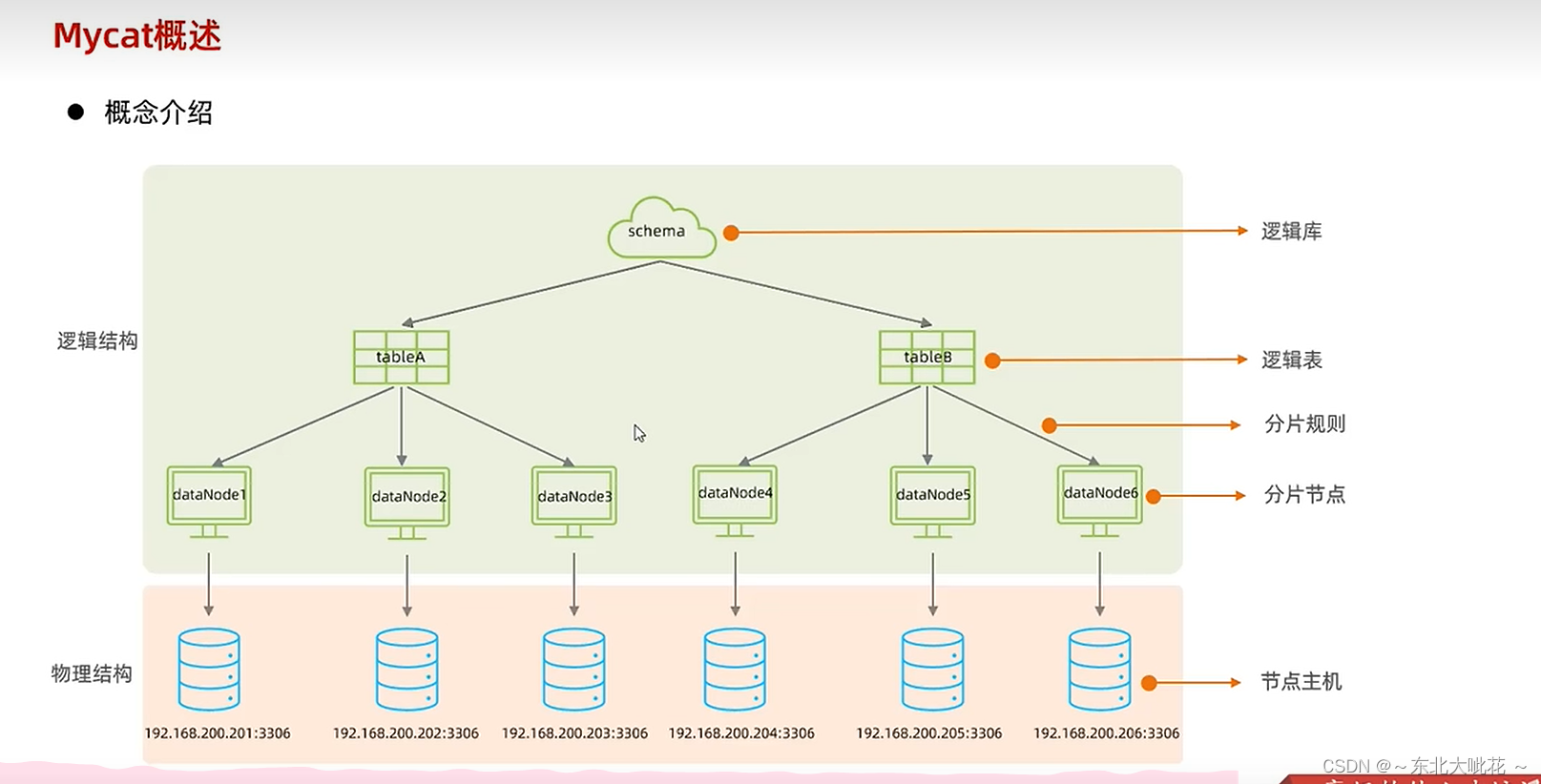Click the dataNode2 monitor icon
Screen dimensions: 1541x784
click(406, 503)
